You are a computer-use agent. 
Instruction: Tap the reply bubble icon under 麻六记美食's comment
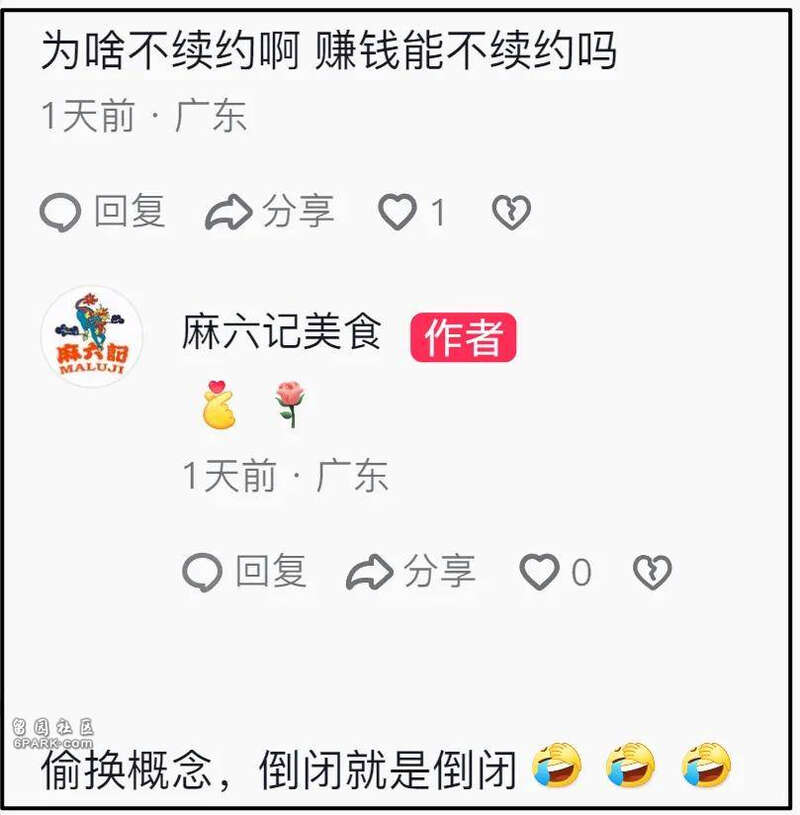point(202,572)
